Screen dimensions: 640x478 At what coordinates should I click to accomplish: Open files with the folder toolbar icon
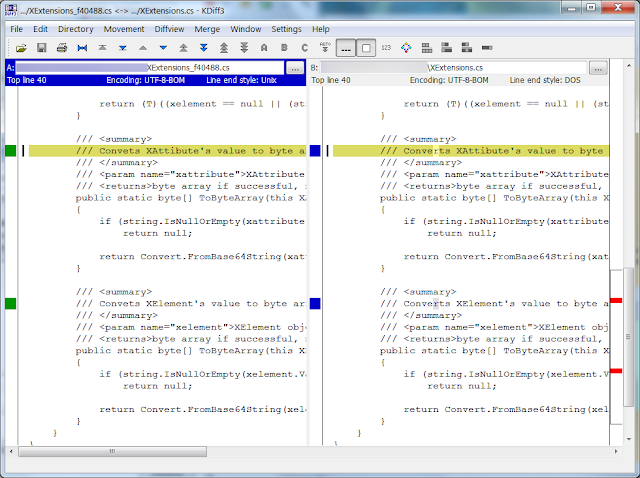point(21,48)
